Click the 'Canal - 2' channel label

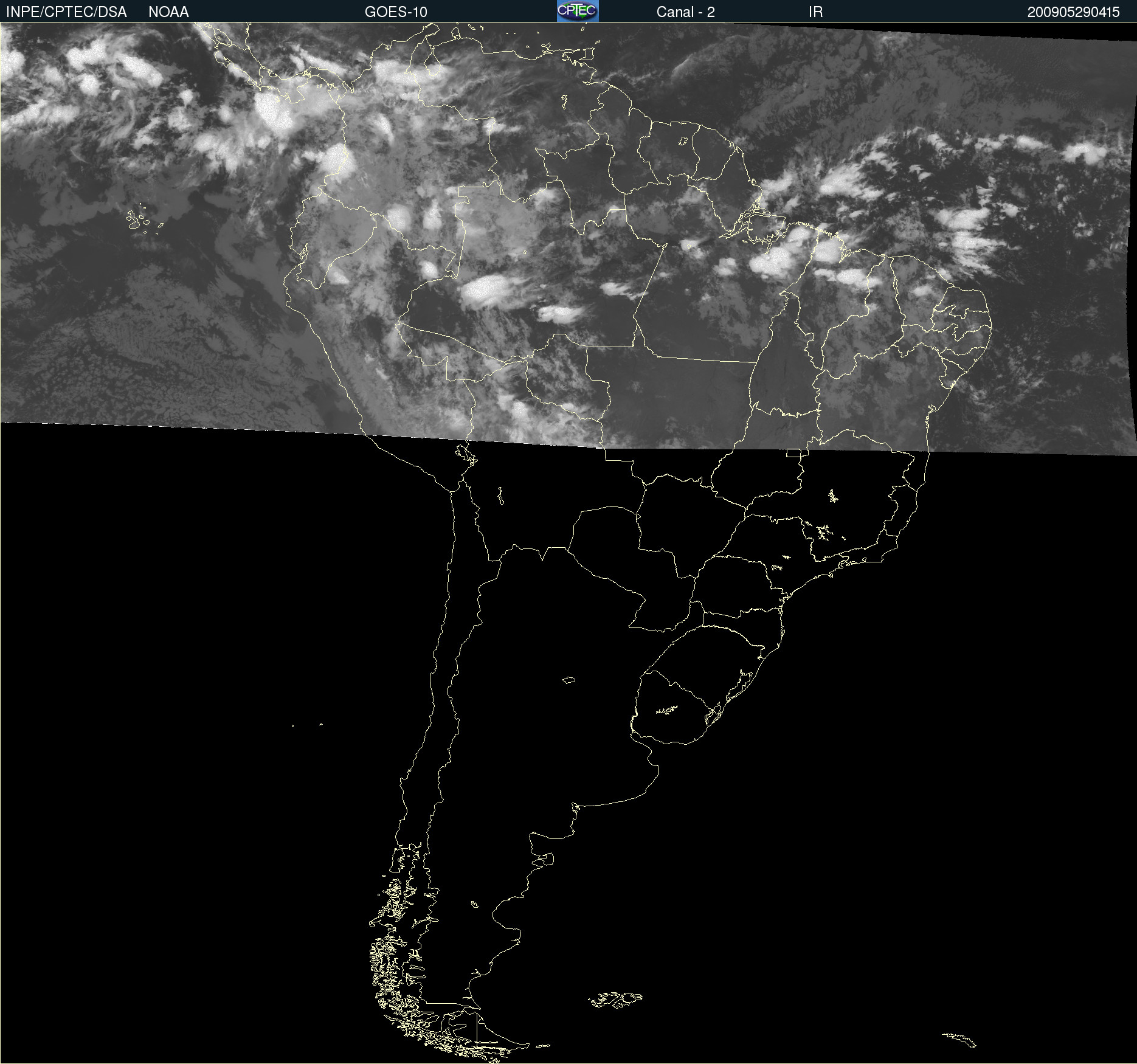[x=685, y=12]
